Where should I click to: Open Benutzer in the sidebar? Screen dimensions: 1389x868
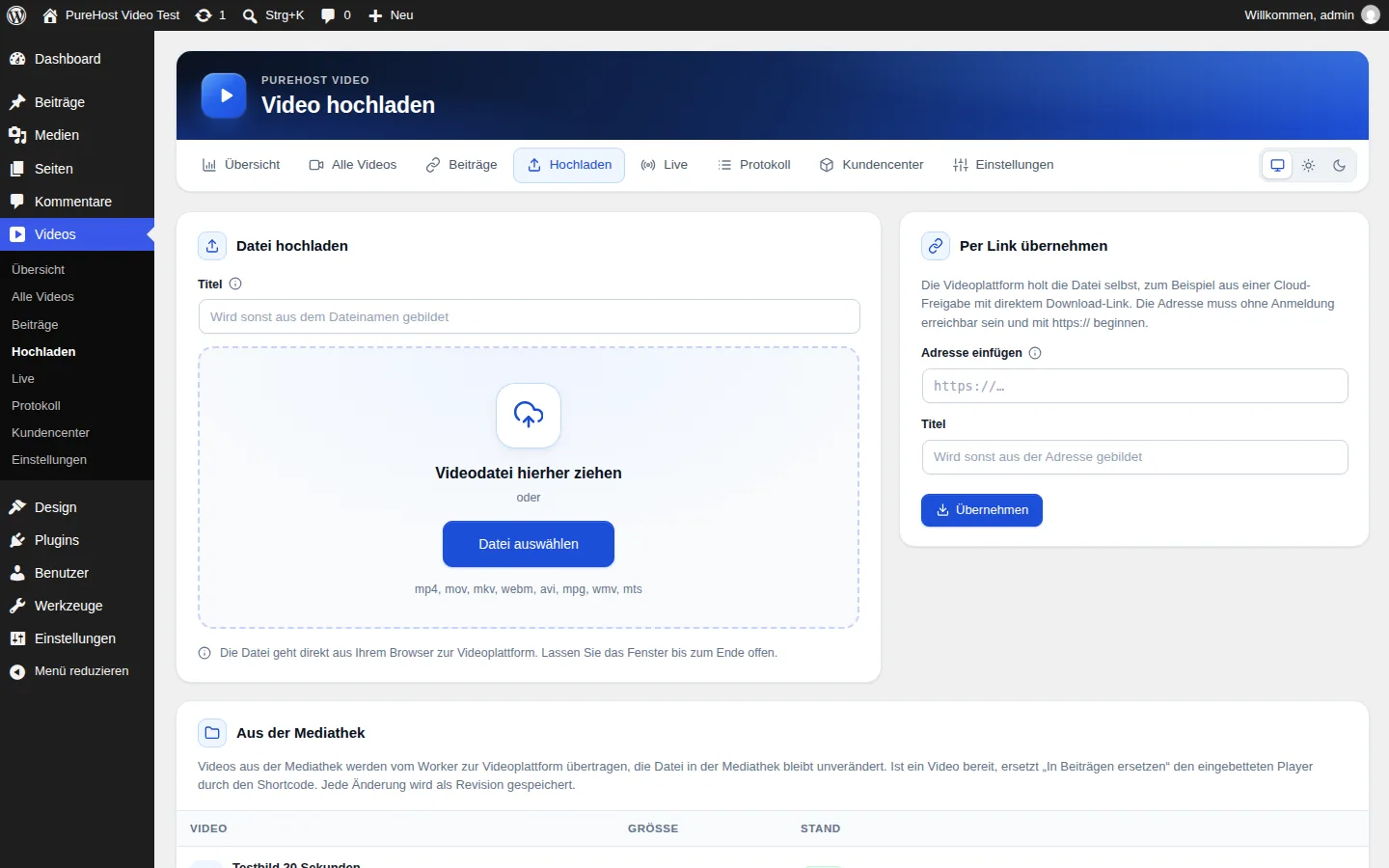[77, 573]
